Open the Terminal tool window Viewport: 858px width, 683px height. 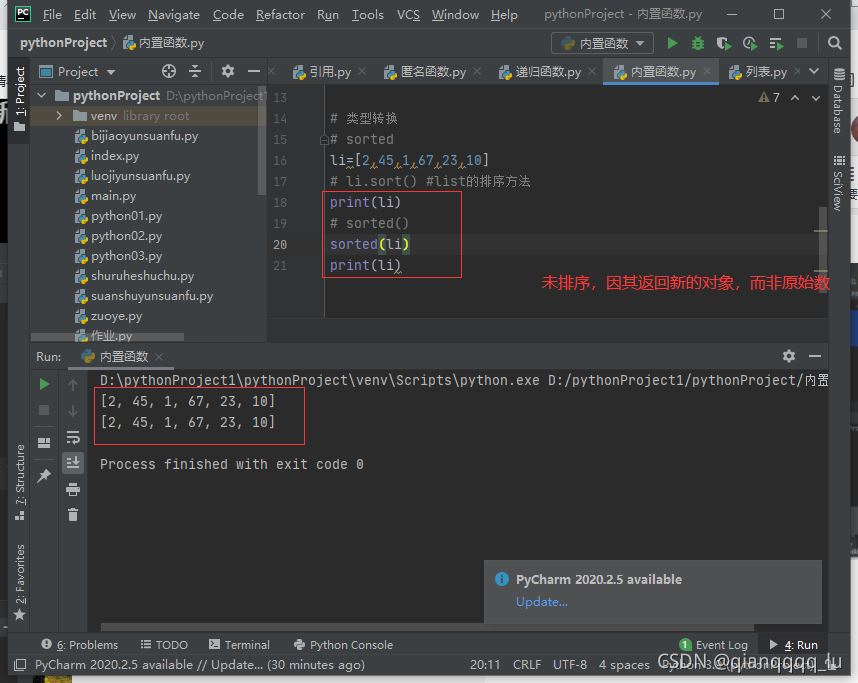(239, 645)
